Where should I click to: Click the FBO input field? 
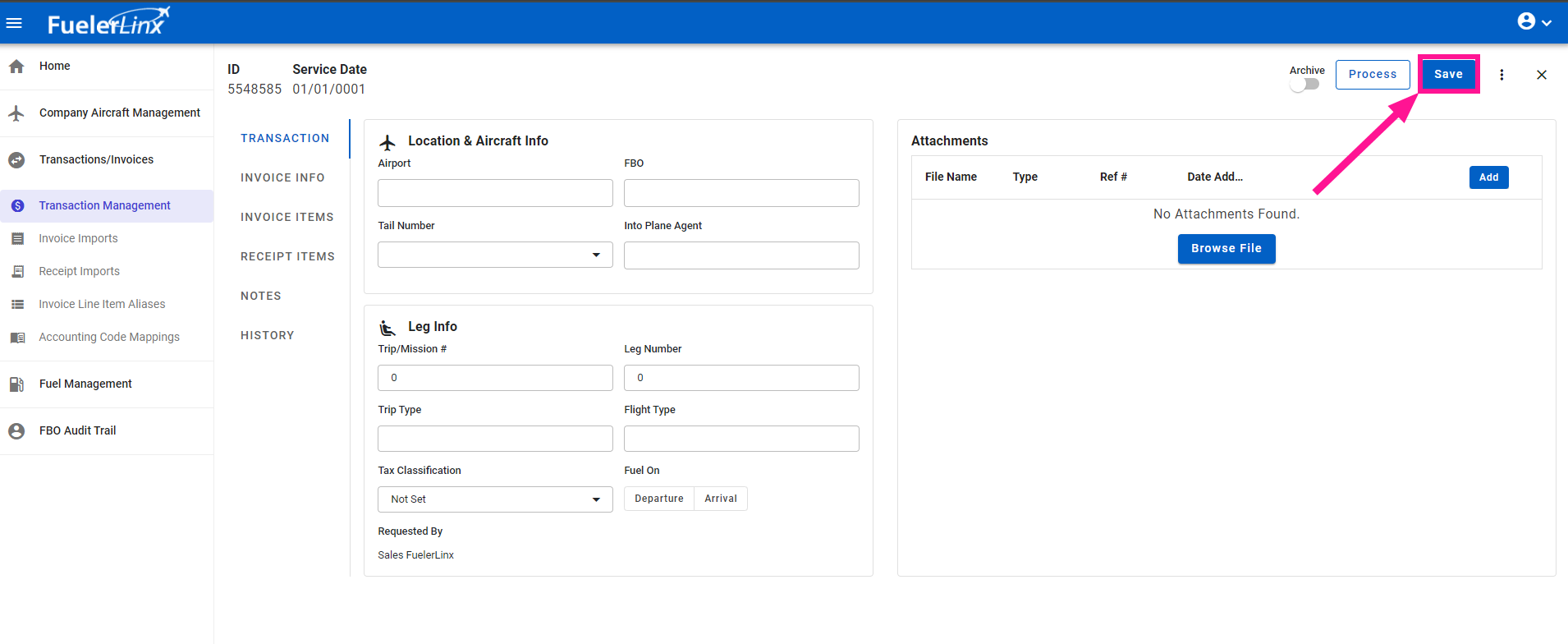click(741, 193)
